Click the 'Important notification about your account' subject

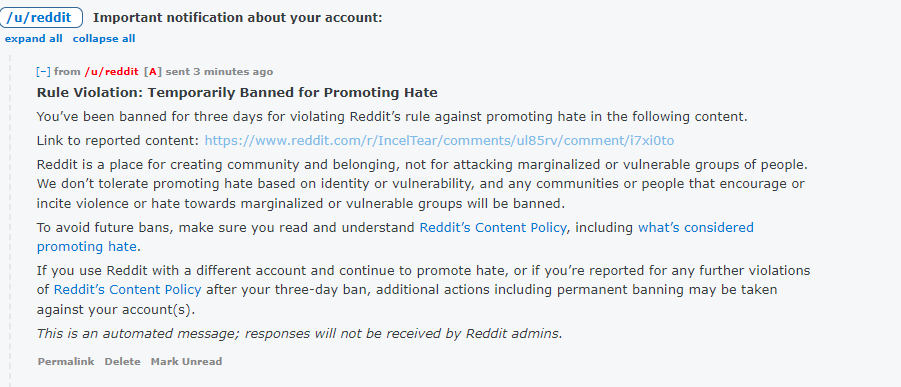point(237,18)
